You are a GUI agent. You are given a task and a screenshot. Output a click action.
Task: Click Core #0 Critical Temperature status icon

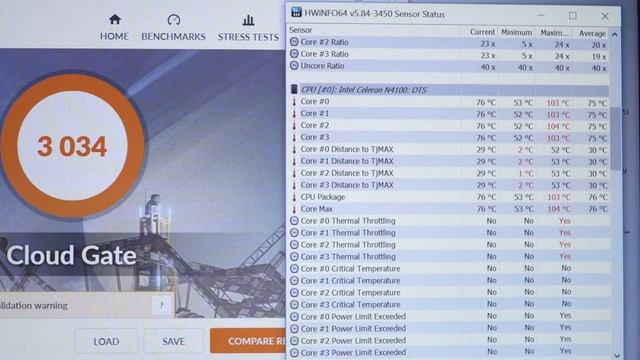(x=294, y=268)
